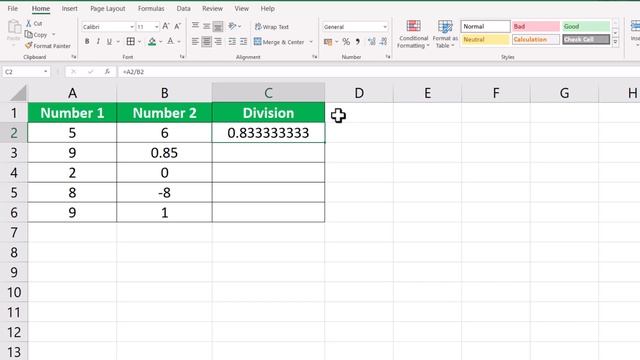Toggle Underline formatting
The width and height of the screenshot is (640, 360).
pos(109,42)
